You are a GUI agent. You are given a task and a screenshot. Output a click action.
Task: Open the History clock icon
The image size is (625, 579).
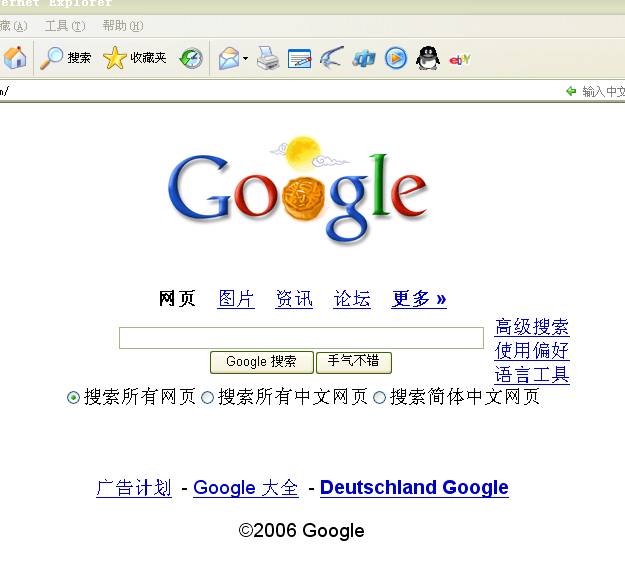[x=191, y=59]
